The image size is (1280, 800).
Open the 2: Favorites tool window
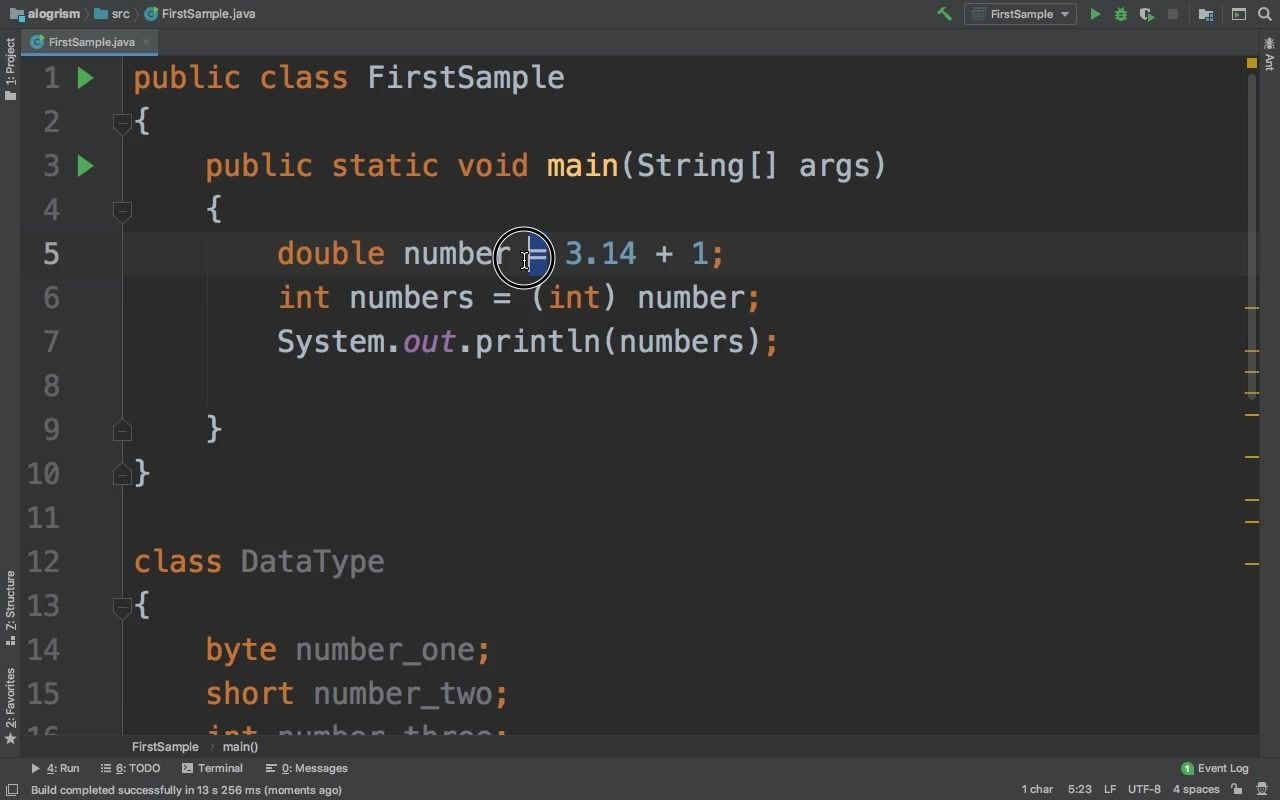10,706
